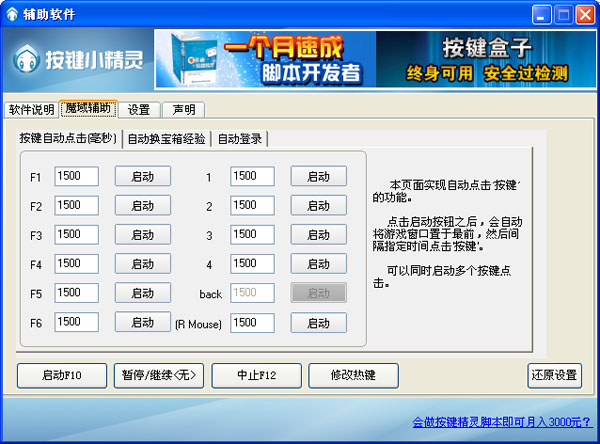Click the F6 interval input field
This screenshot has height=444, width=600.
[x=77, y=322]
